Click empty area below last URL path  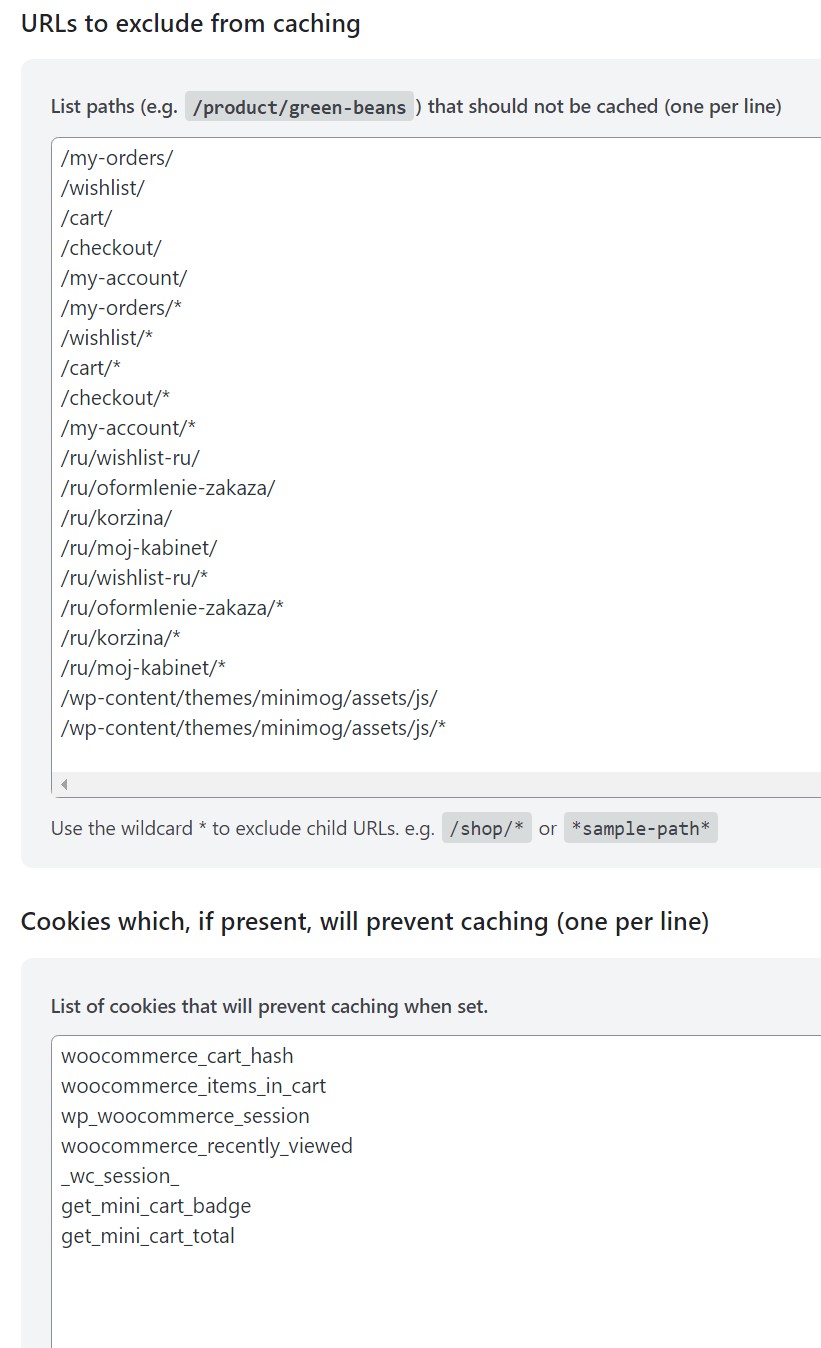click(x=440, y=757)
